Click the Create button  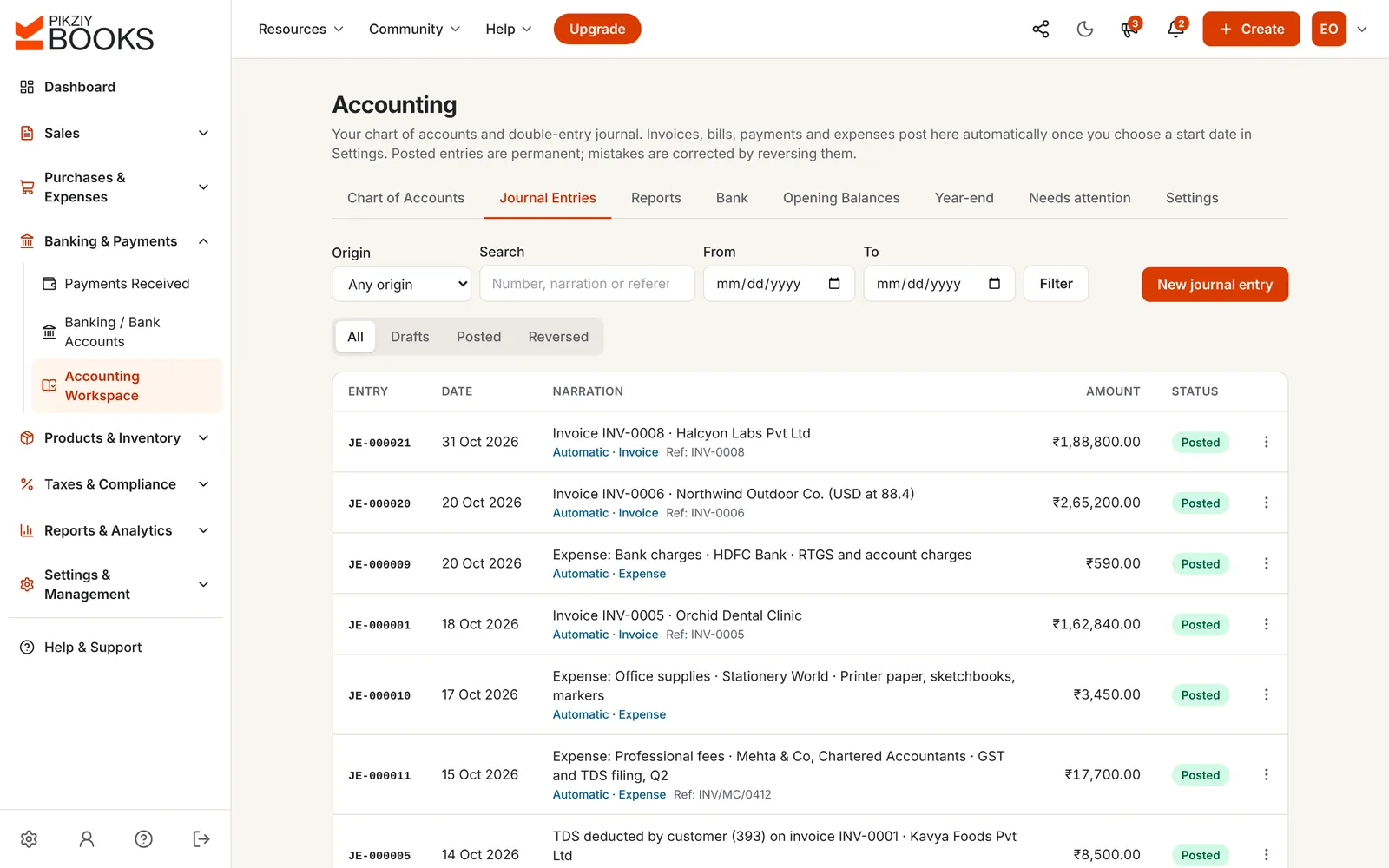tap(1251, 29)
